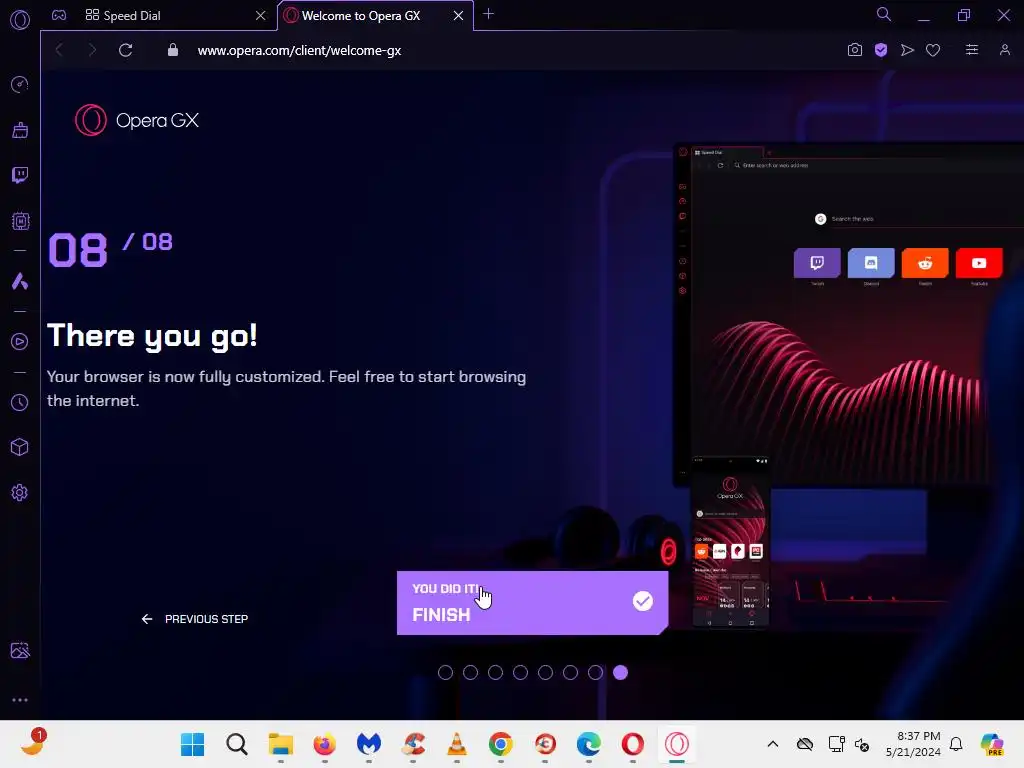Open the Flow send icon
Image resolution: width=1024 pixels, height=768 pixels.
tap(907, 50)
